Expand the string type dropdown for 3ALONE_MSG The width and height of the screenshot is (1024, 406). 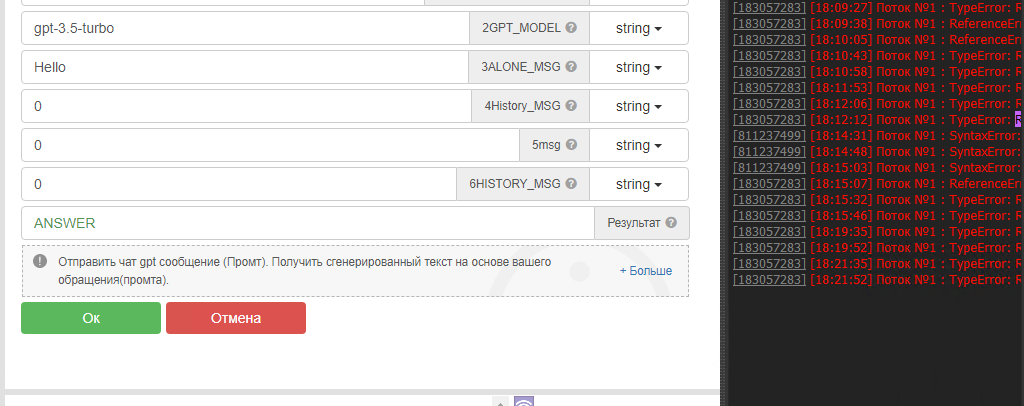pos(639,67)
